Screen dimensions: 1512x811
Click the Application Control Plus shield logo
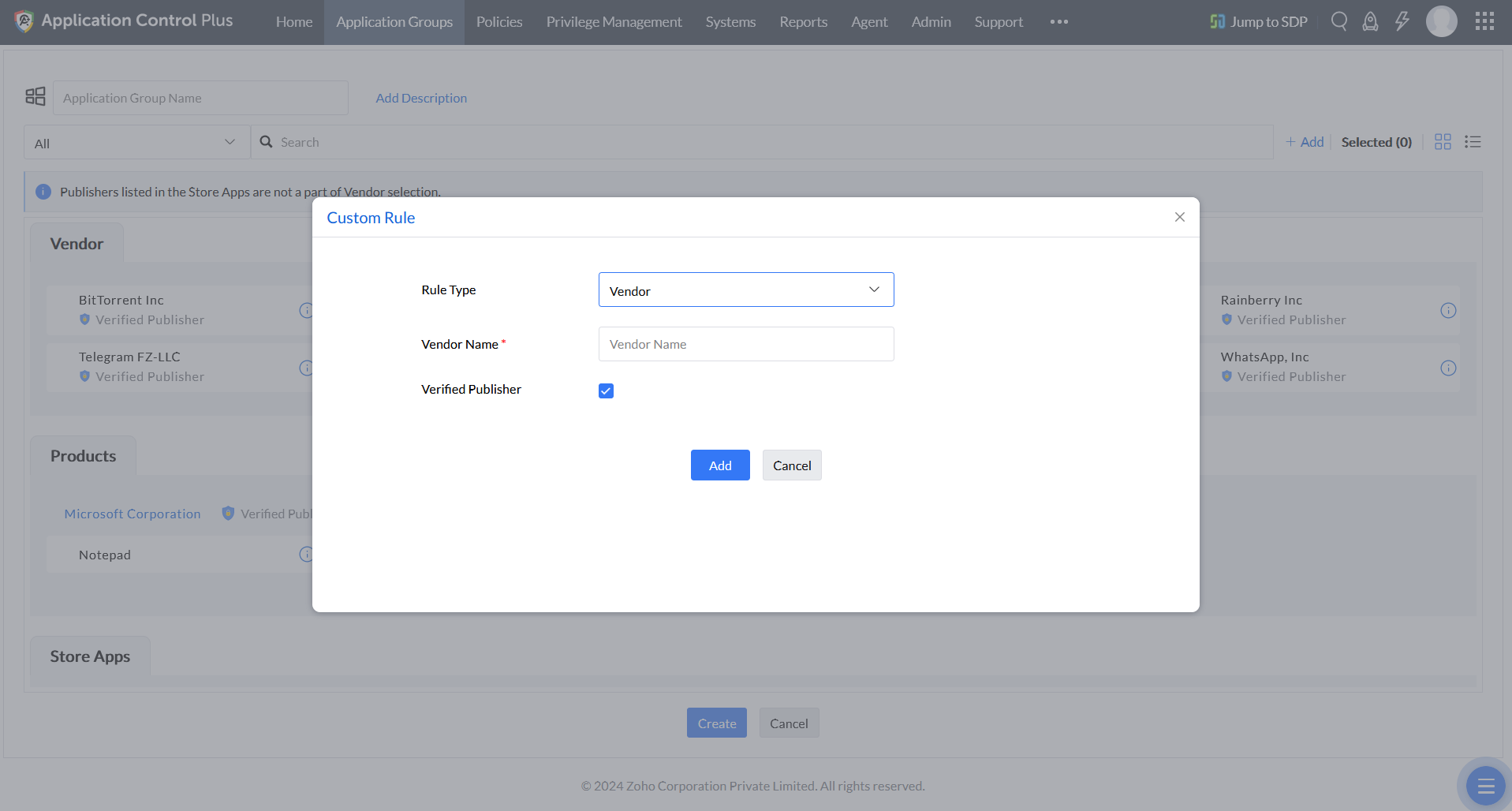coord(24,21)
